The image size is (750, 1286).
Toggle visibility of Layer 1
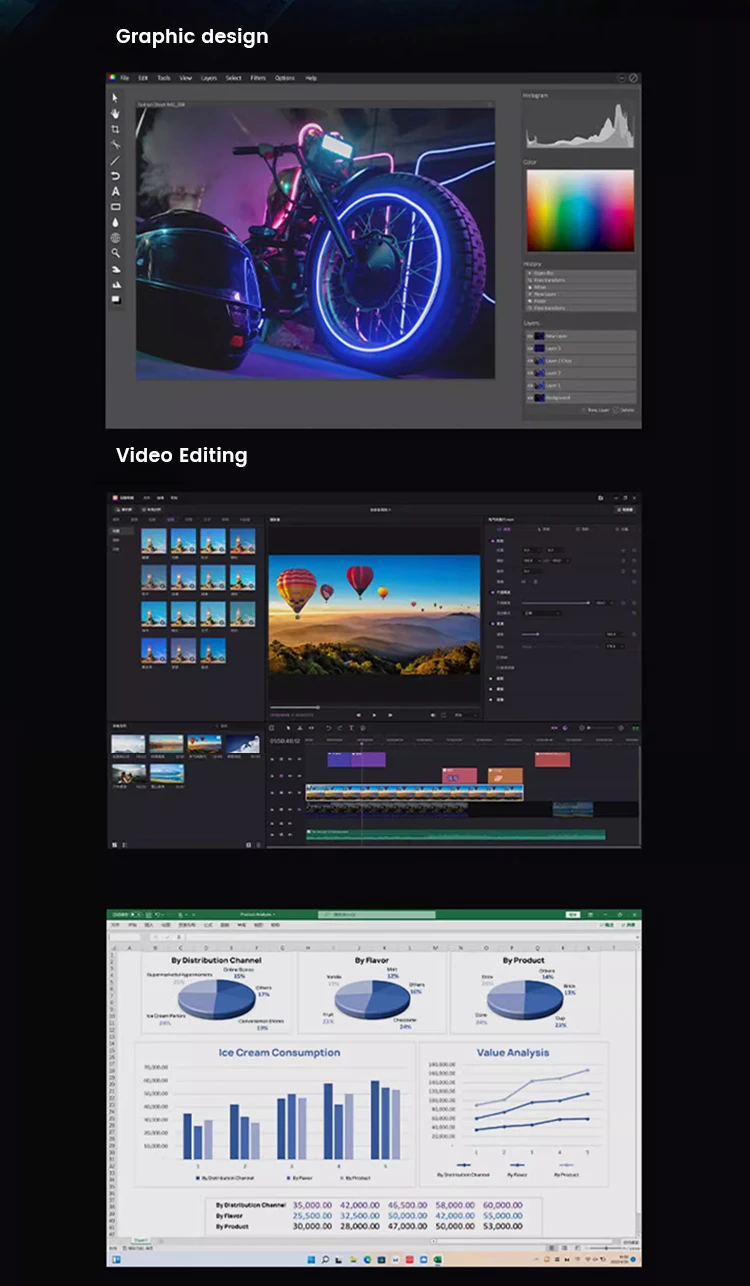(x=530, y=385)
